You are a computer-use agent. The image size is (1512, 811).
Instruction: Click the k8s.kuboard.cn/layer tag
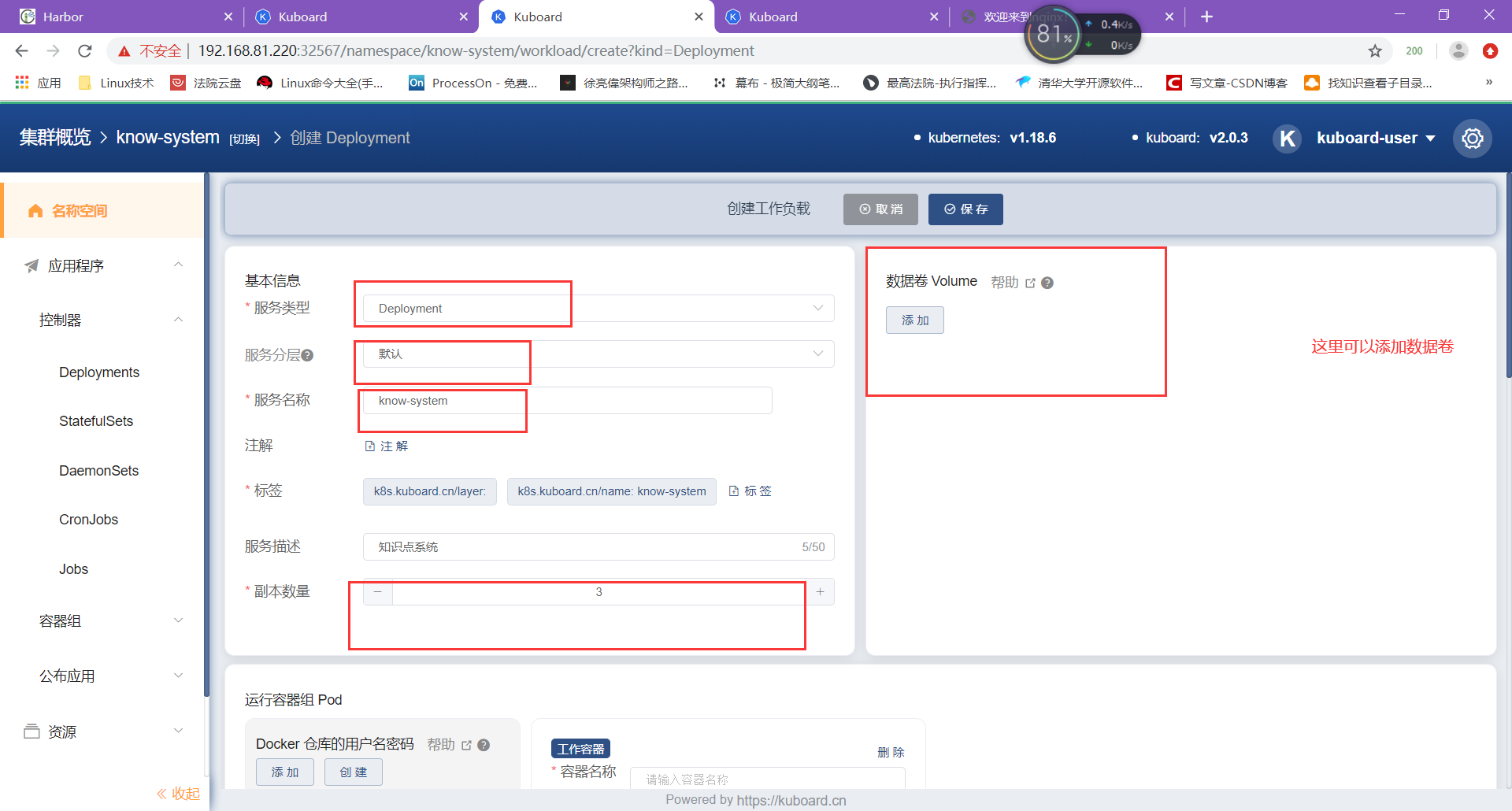click(x=429, y=491)
